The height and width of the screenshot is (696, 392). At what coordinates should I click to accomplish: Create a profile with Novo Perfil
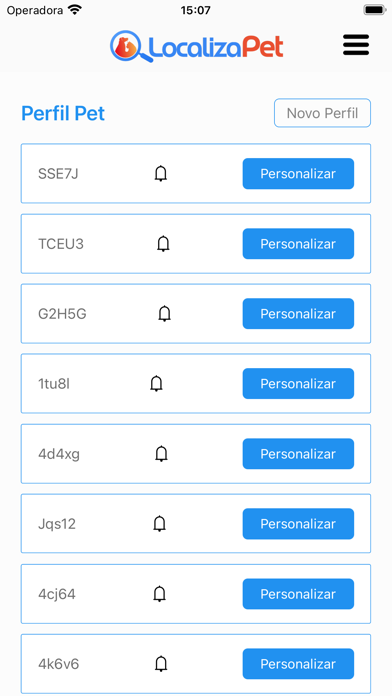322,113
